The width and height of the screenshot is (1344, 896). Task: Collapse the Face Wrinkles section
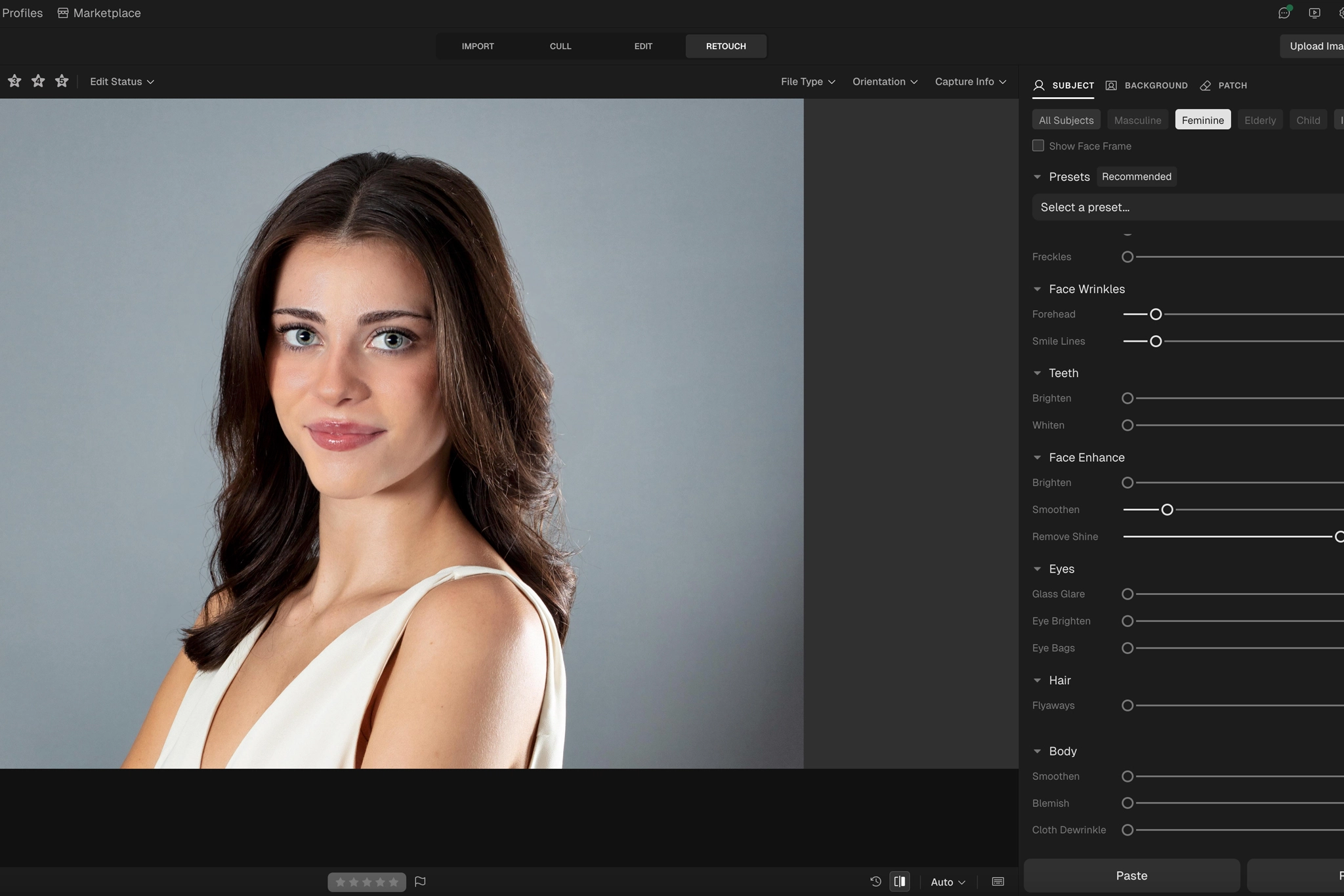pyautogui.click(x=1038, y=289)
